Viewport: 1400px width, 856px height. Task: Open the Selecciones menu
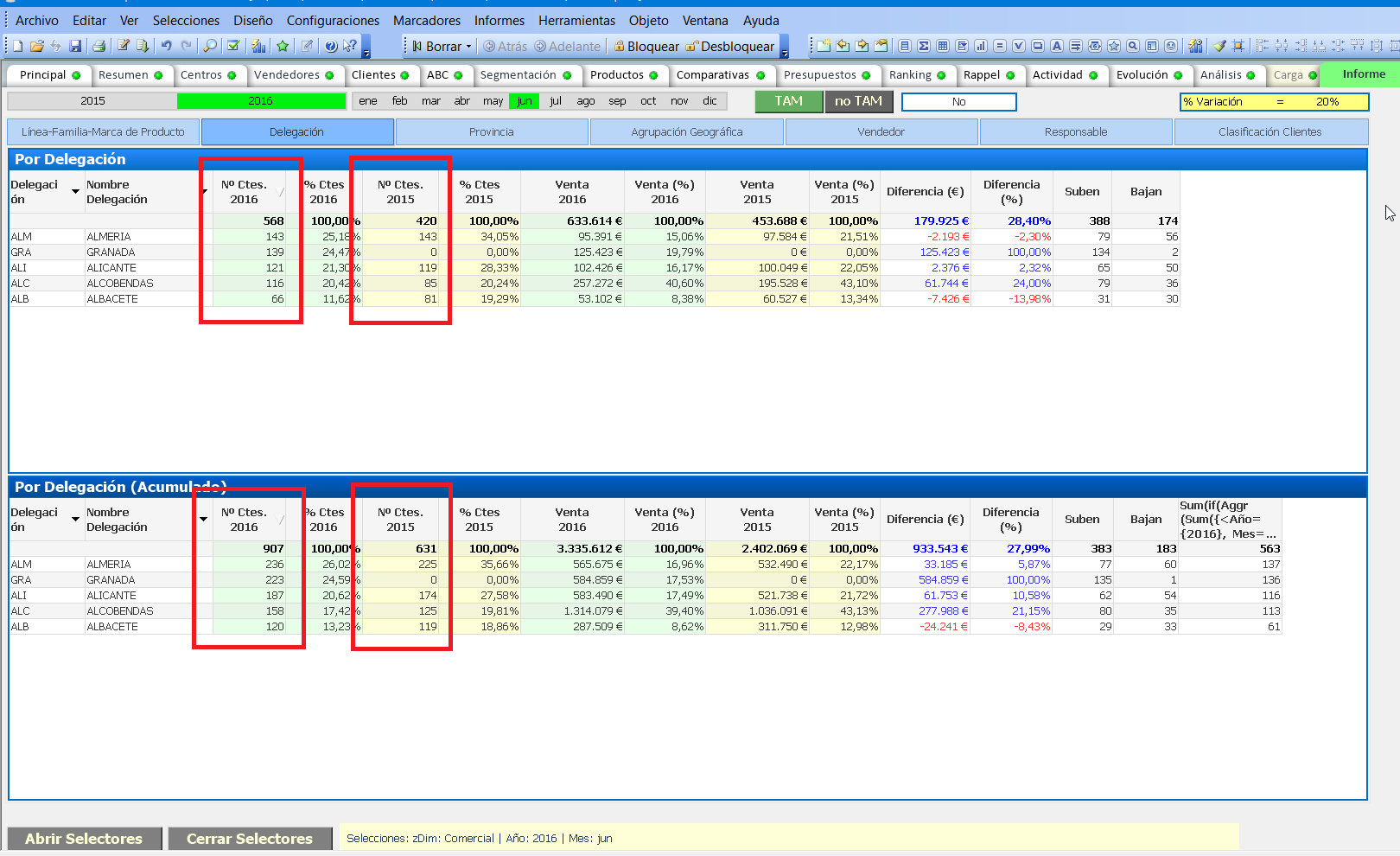pos(186,20)
